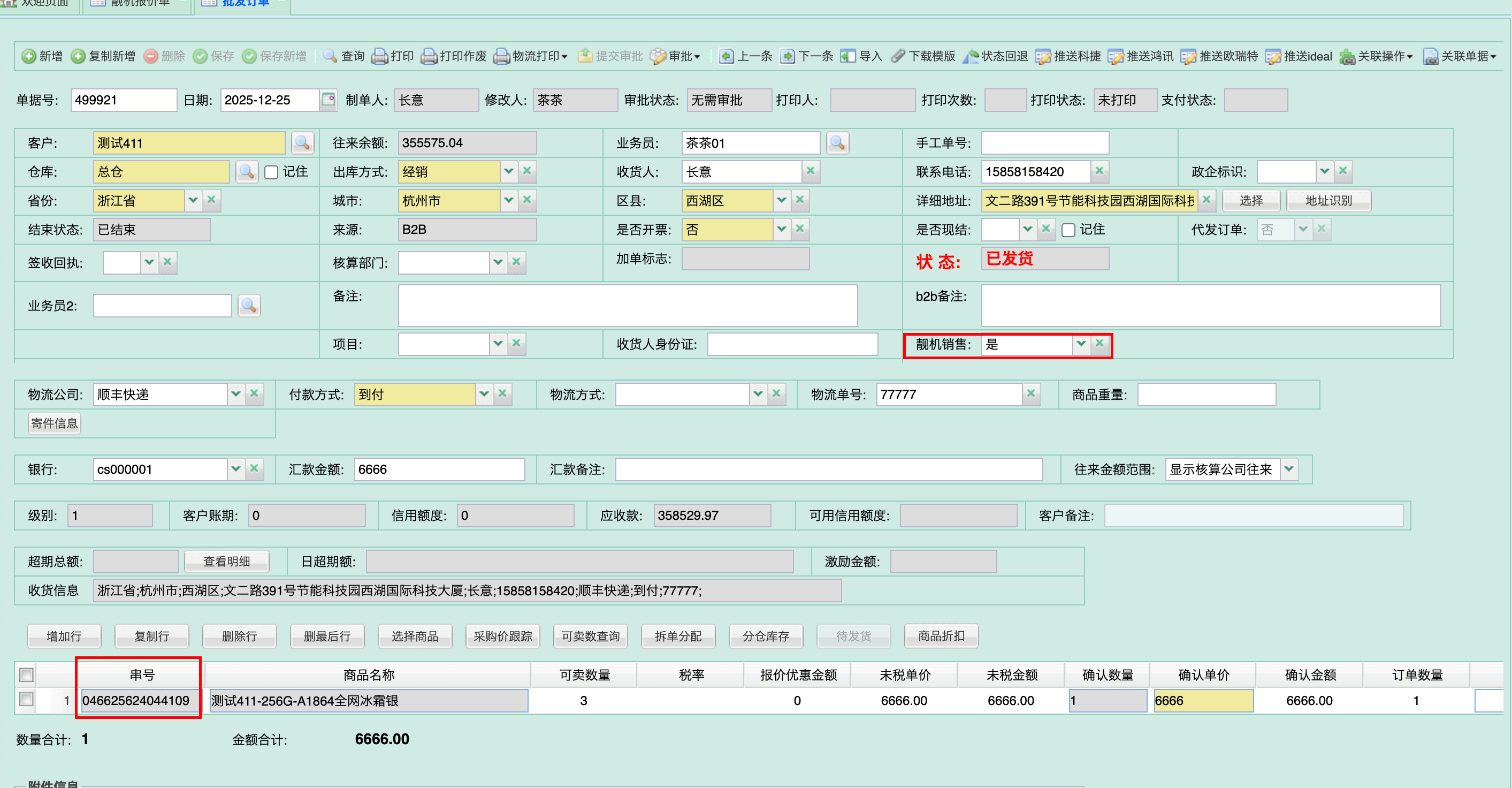This screenshot has width=1512, height=788.
Task: Open the date picker calendar icon
Action: point(329,100)
